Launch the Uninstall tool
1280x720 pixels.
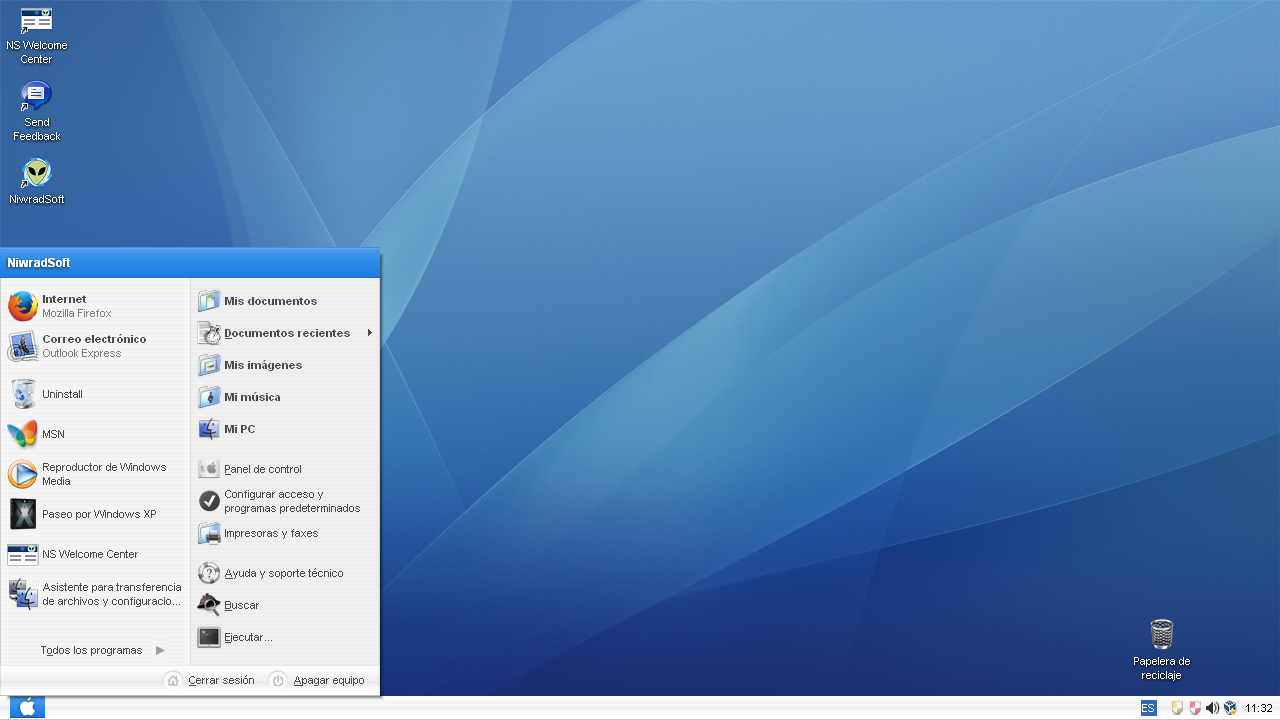[62, 393]
